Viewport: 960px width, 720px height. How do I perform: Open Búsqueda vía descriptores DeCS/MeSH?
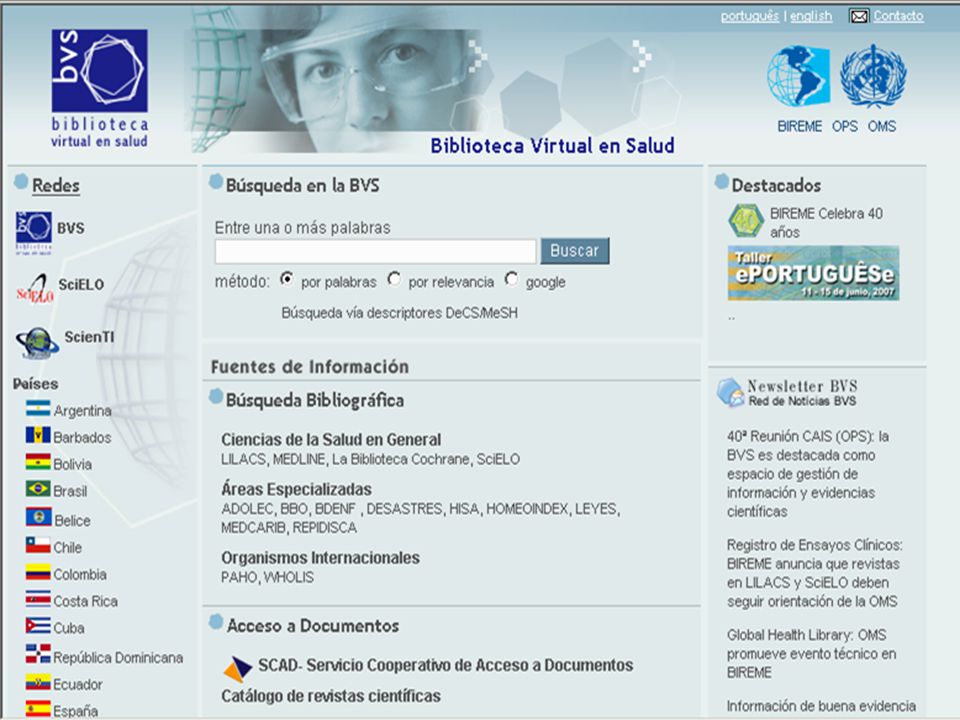coord(399,313)
